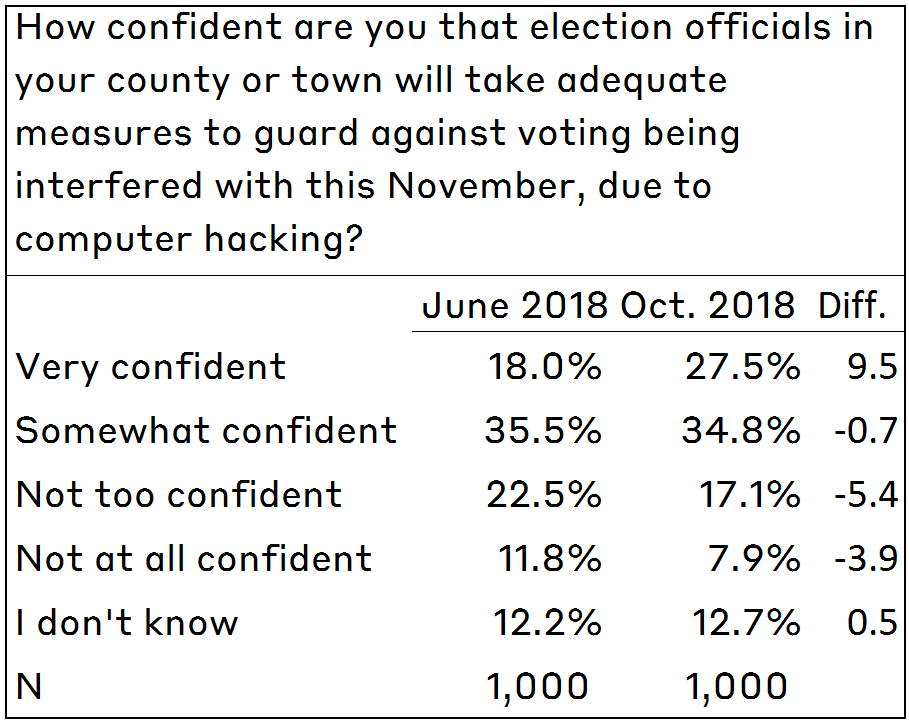Viewport: 909px width, 724px height.
Task: Click the June 2018 sample size 1,000
Action: pyautogui.click(x=537, y=687)
